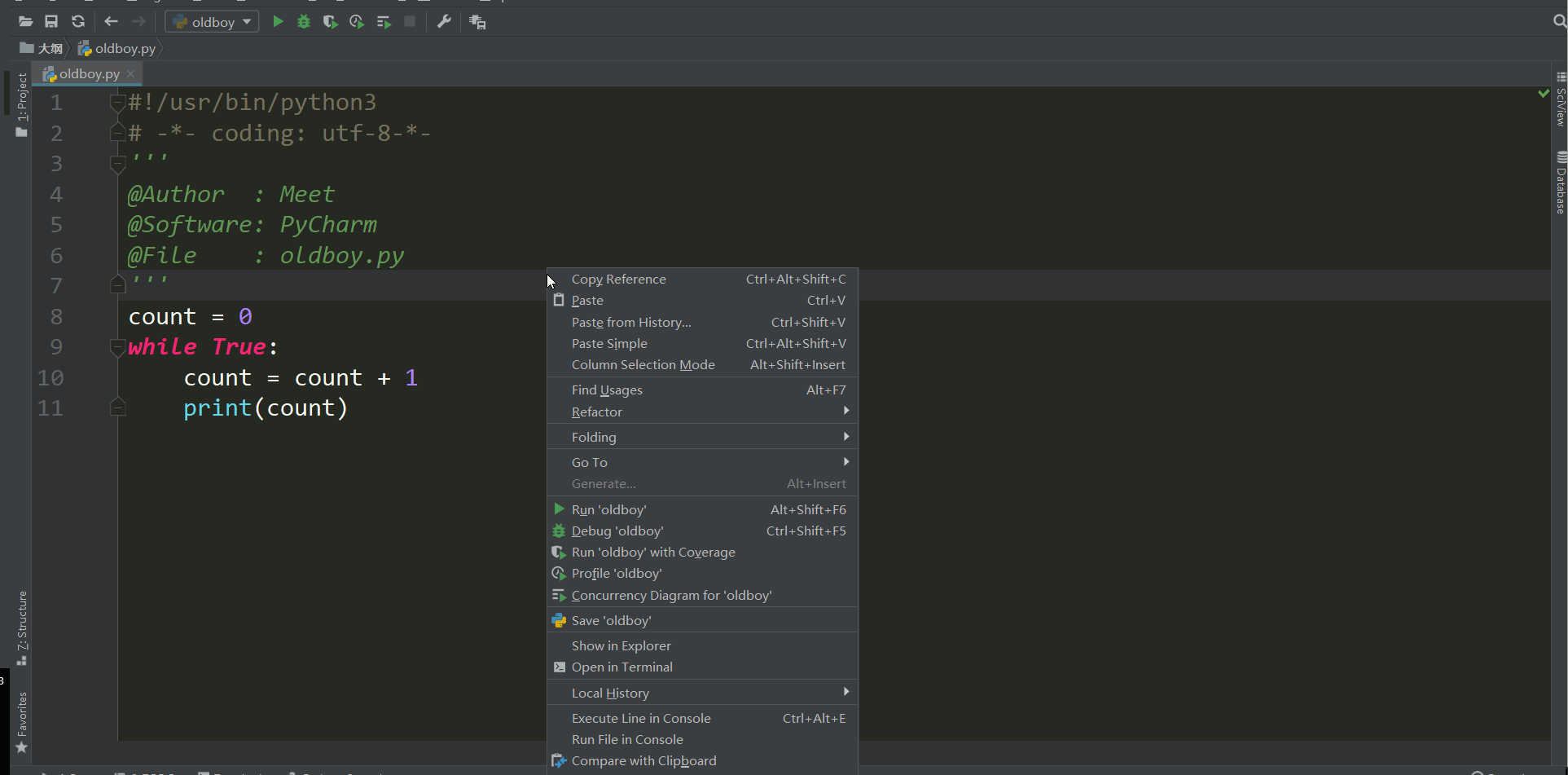Click the Synchronize refresh icon in toolbar
1568x775 pixels.
[78, 22]
